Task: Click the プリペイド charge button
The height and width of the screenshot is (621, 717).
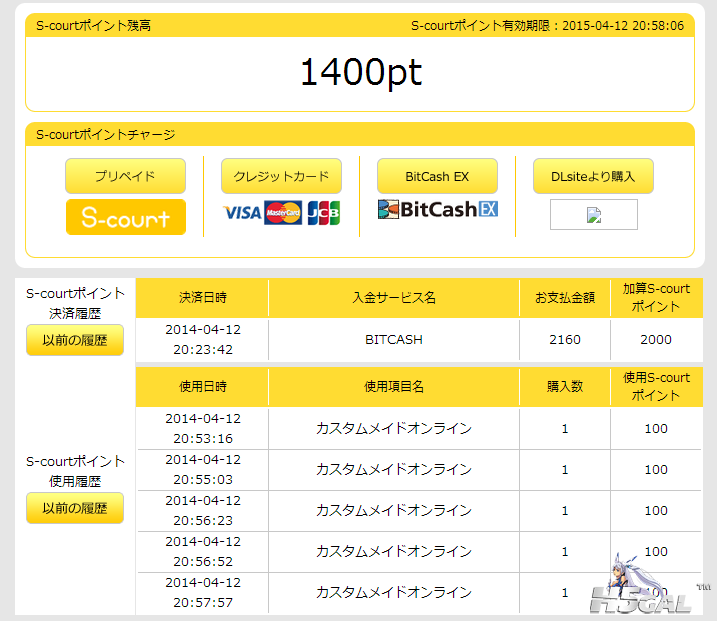Action: (125, 176)
